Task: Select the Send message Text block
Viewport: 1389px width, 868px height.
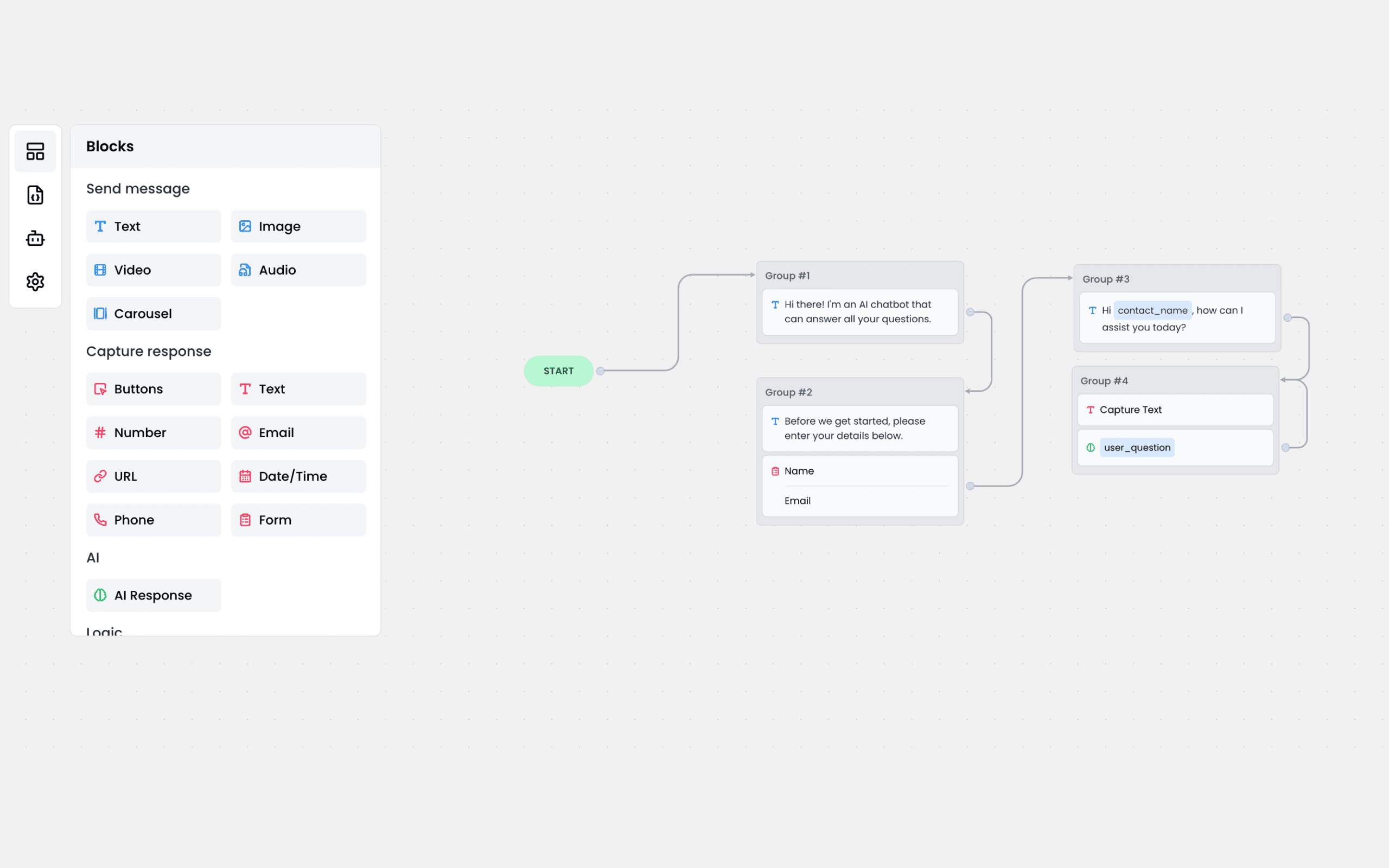Action: tap(153, 226)
